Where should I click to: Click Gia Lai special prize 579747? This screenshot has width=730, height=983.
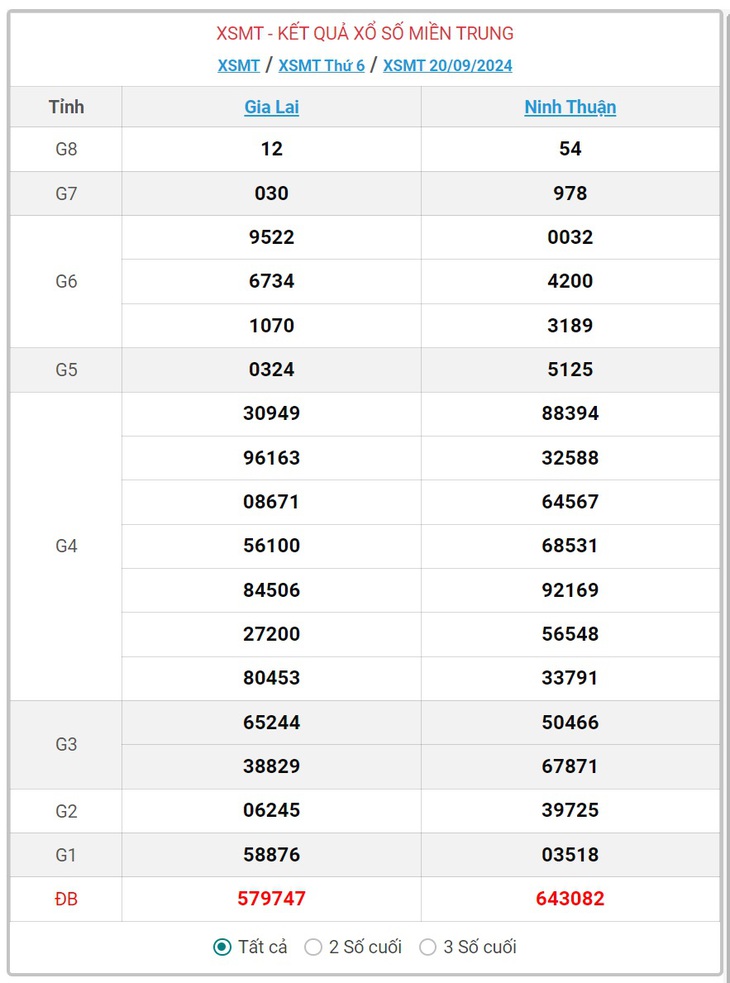272,898
